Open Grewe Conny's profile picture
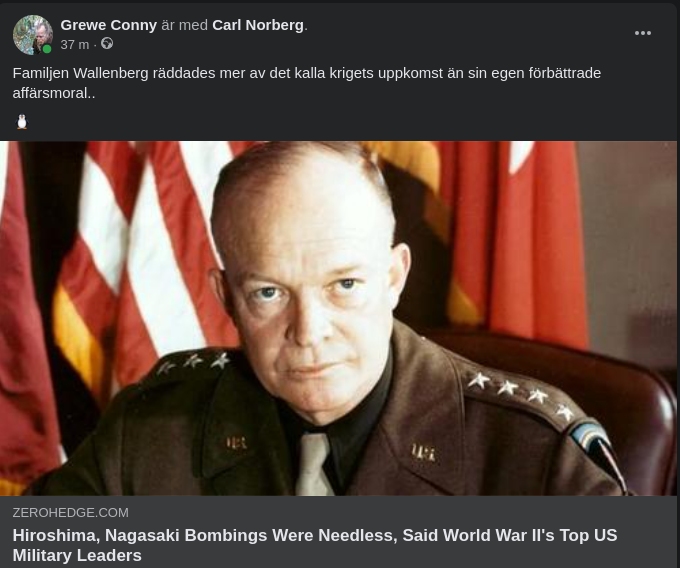The image size is (680, 568). 33,35
